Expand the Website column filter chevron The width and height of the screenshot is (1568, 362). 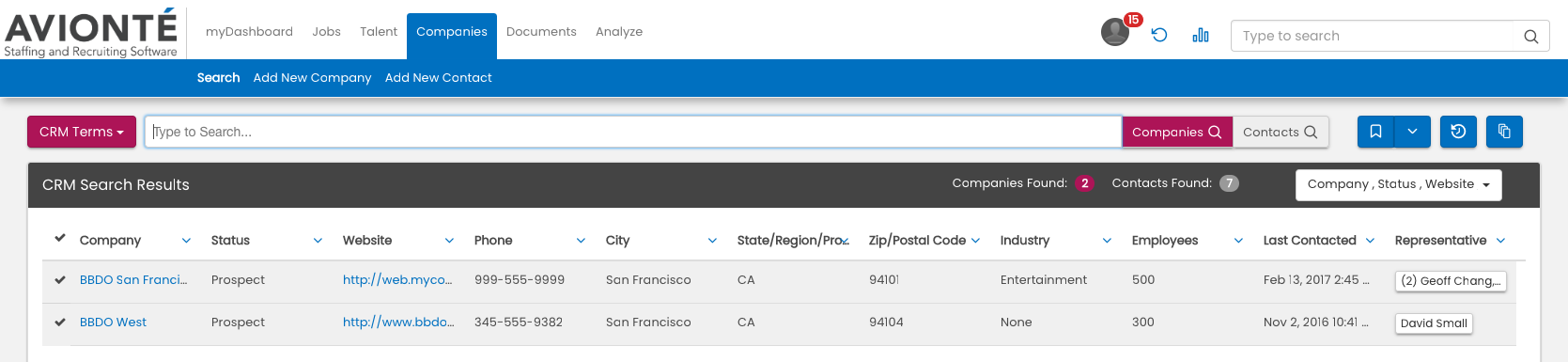tap(449, 241)
